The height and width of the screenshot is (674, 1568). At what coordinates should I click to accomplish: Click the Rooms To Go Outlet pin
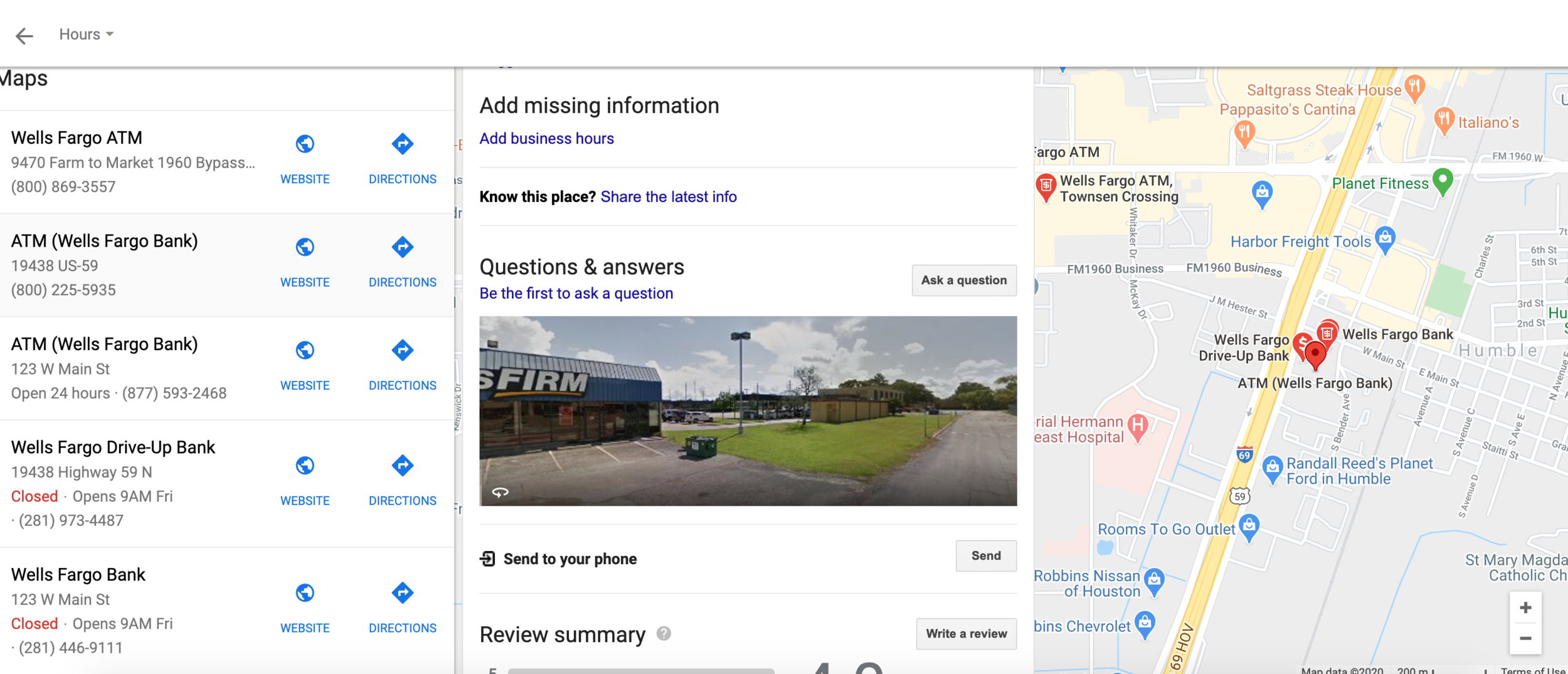click(x=1249, y=528)
